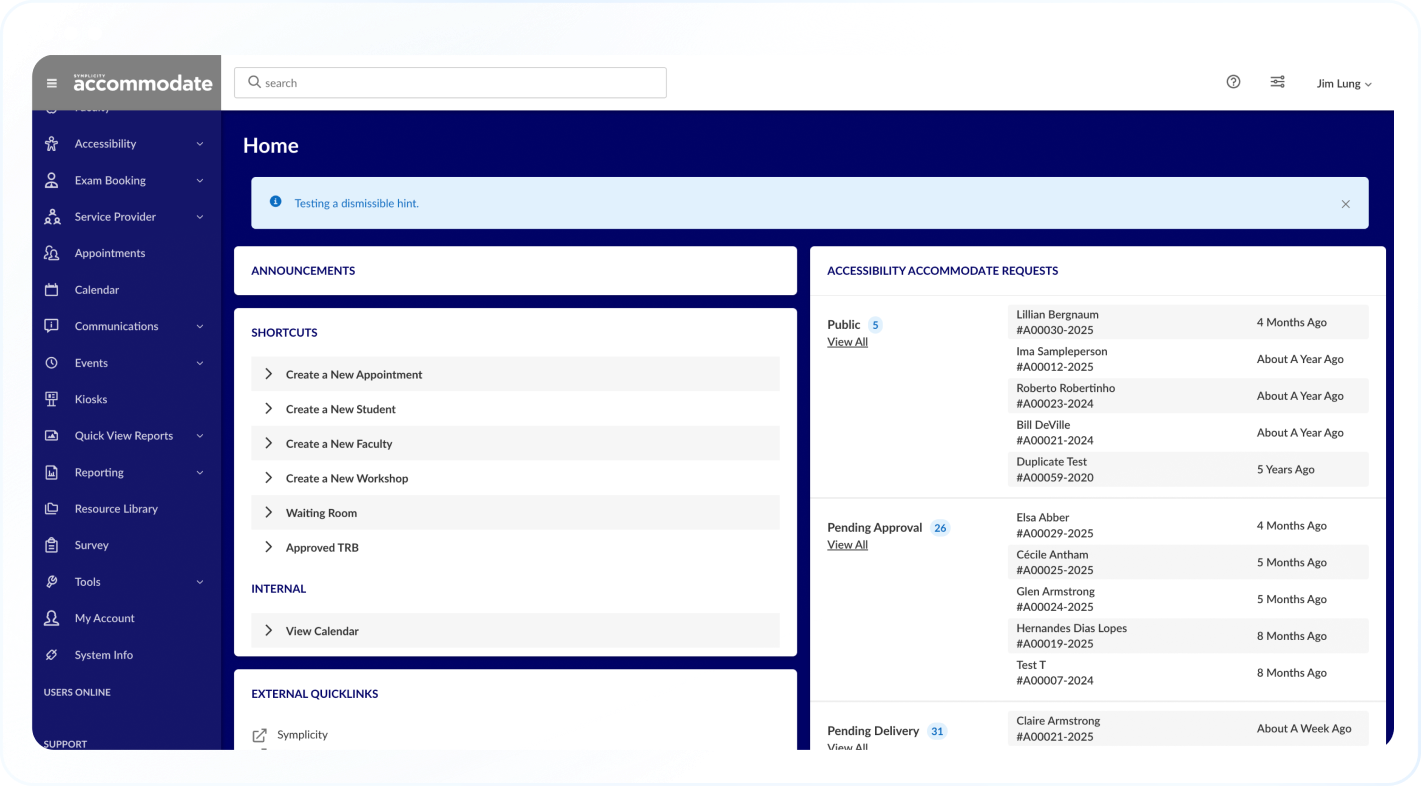Open Kiosks in the sidebar
This screenshot has width=1421, height=790.
pyautogui.click(x=91, y=399)
